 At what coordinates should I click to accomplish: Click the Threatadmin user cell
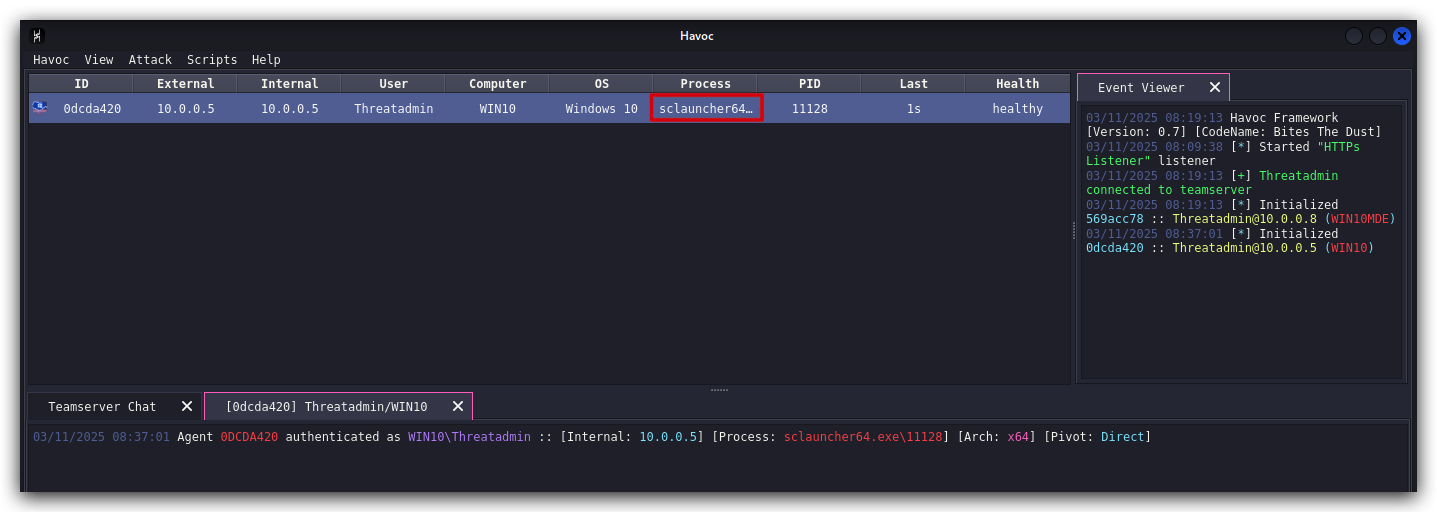coord(393,108)
